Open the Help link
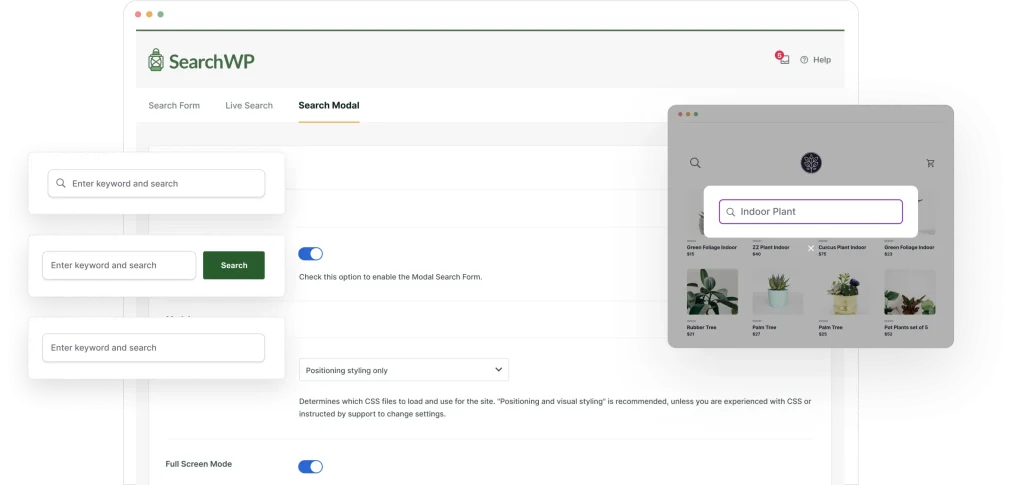 pos(822,59)
